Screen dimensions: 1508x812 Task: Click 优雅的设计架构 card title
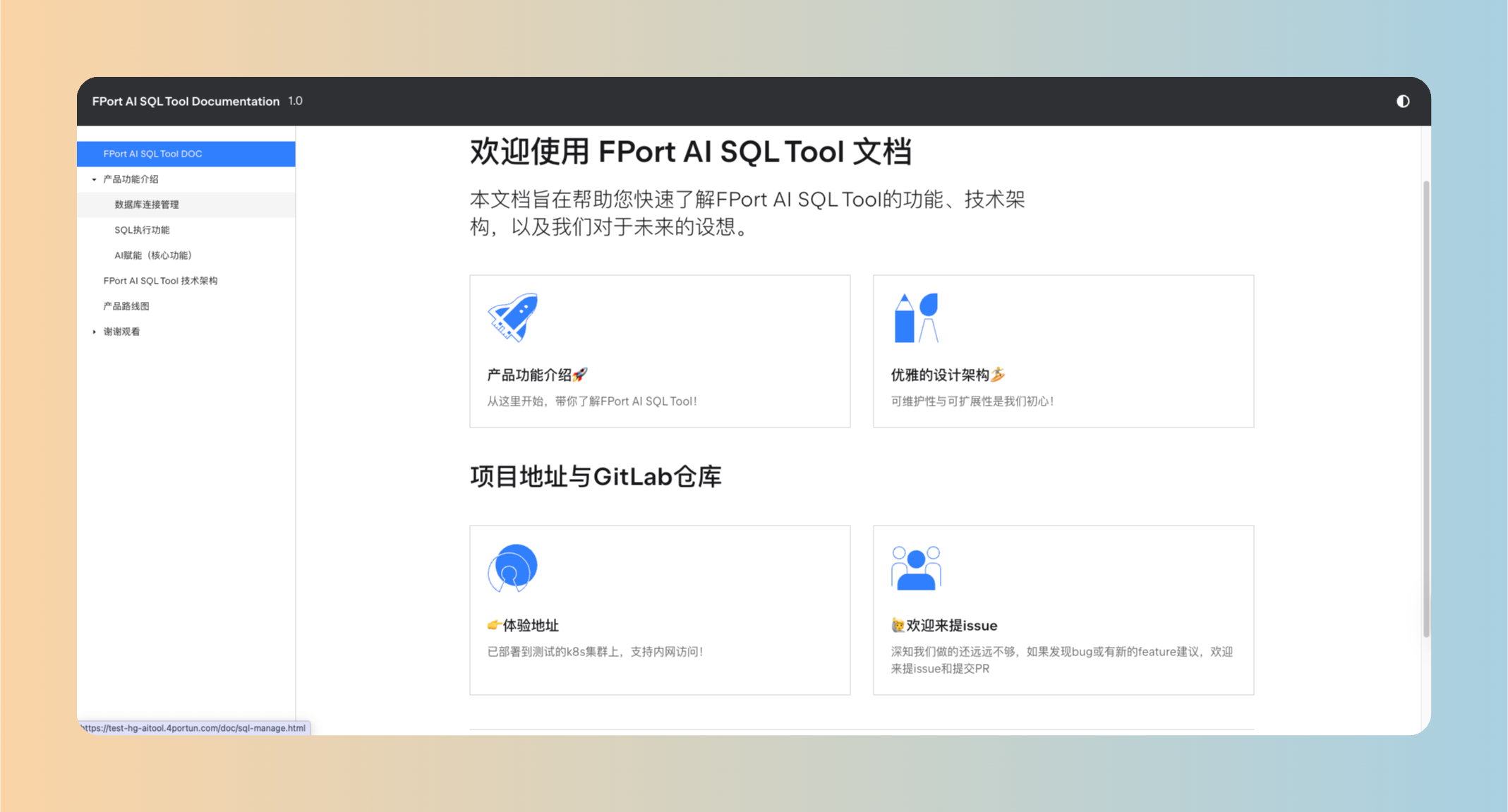pyautogui.click(x=940, y=375)
